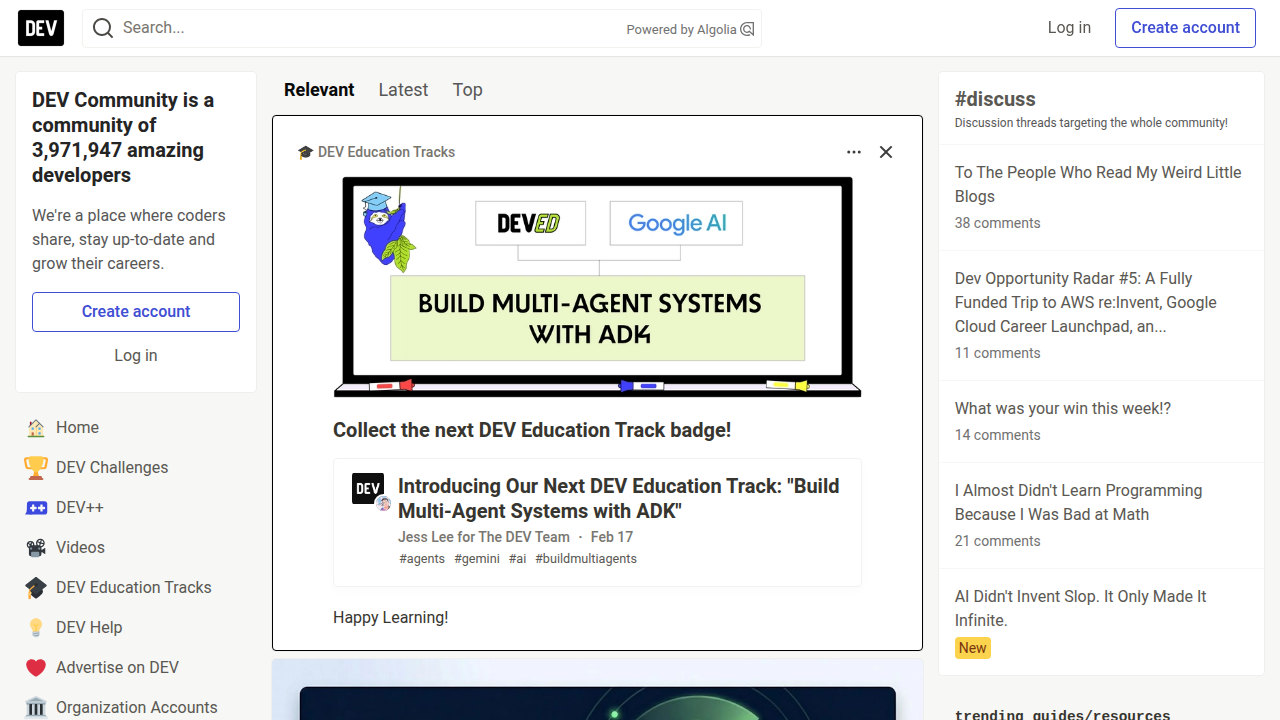Open DEV Education Tracks sidebar link

136,588
